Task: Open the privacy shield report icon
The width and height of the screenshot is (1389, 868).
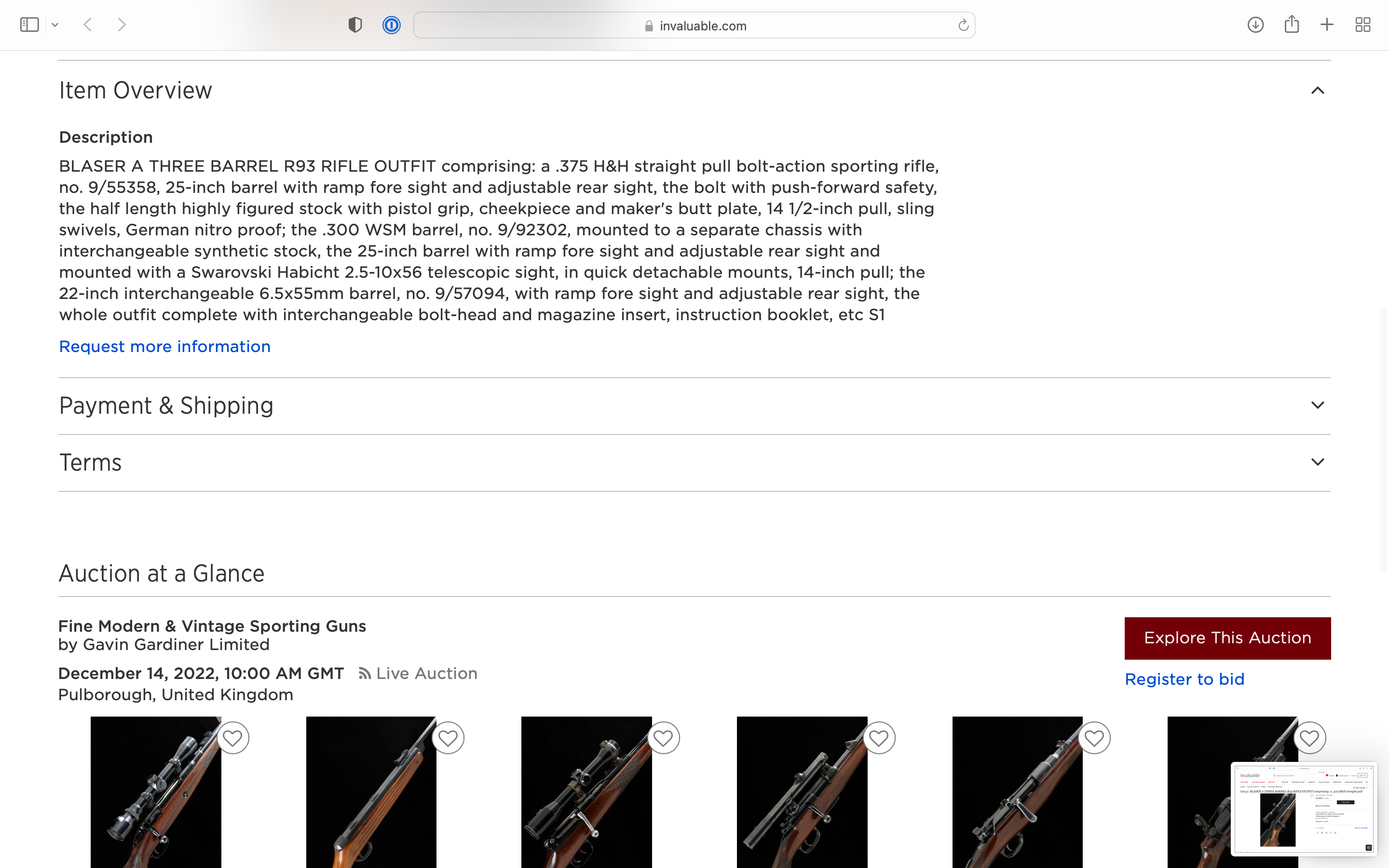Action: click(x=355, y=25)
